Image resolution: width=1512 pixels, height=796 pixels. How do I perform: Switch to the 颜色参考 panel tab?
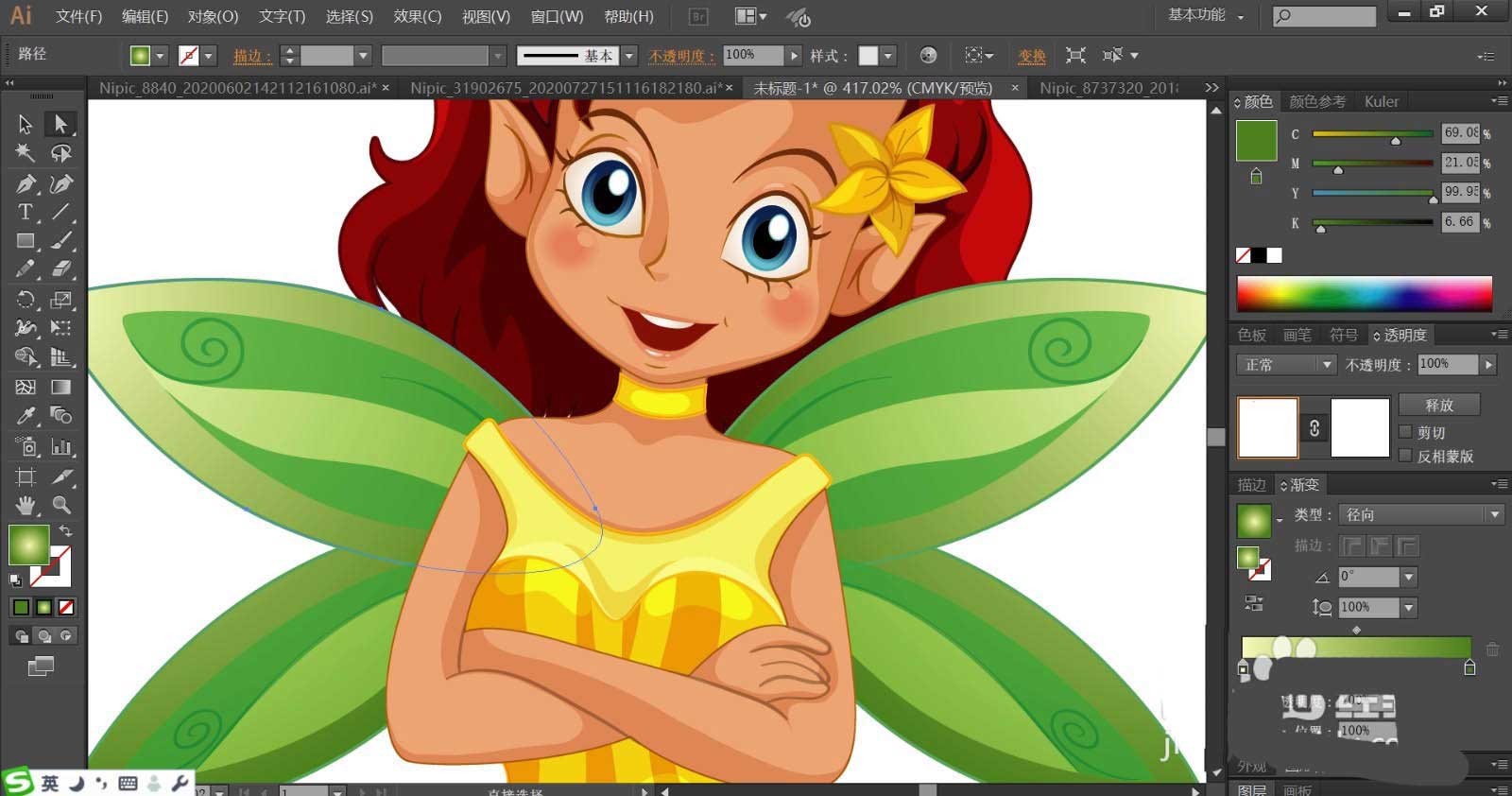point(1317,101)
